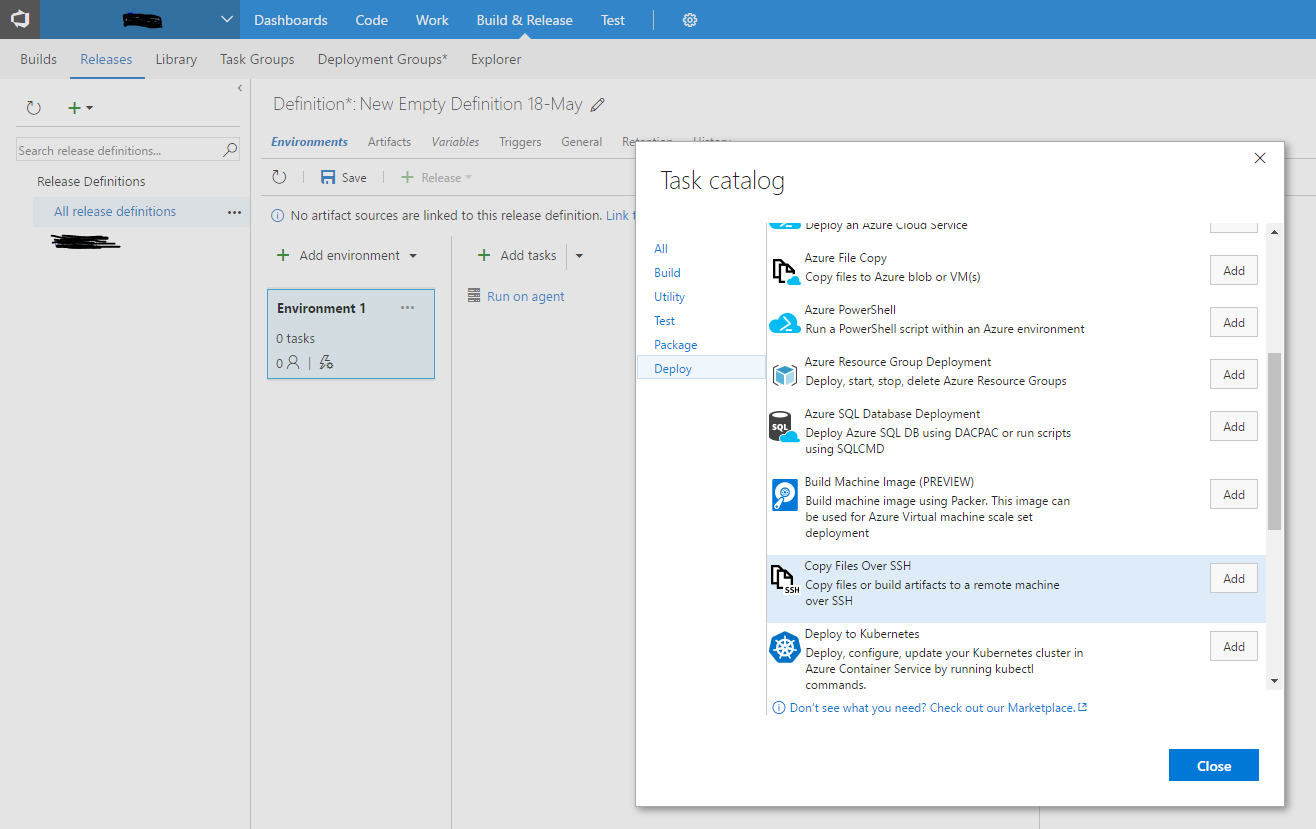Open All release definitions ellipsis menu
The height and width of the screenshot is (829, 1316).
(234, 212)
